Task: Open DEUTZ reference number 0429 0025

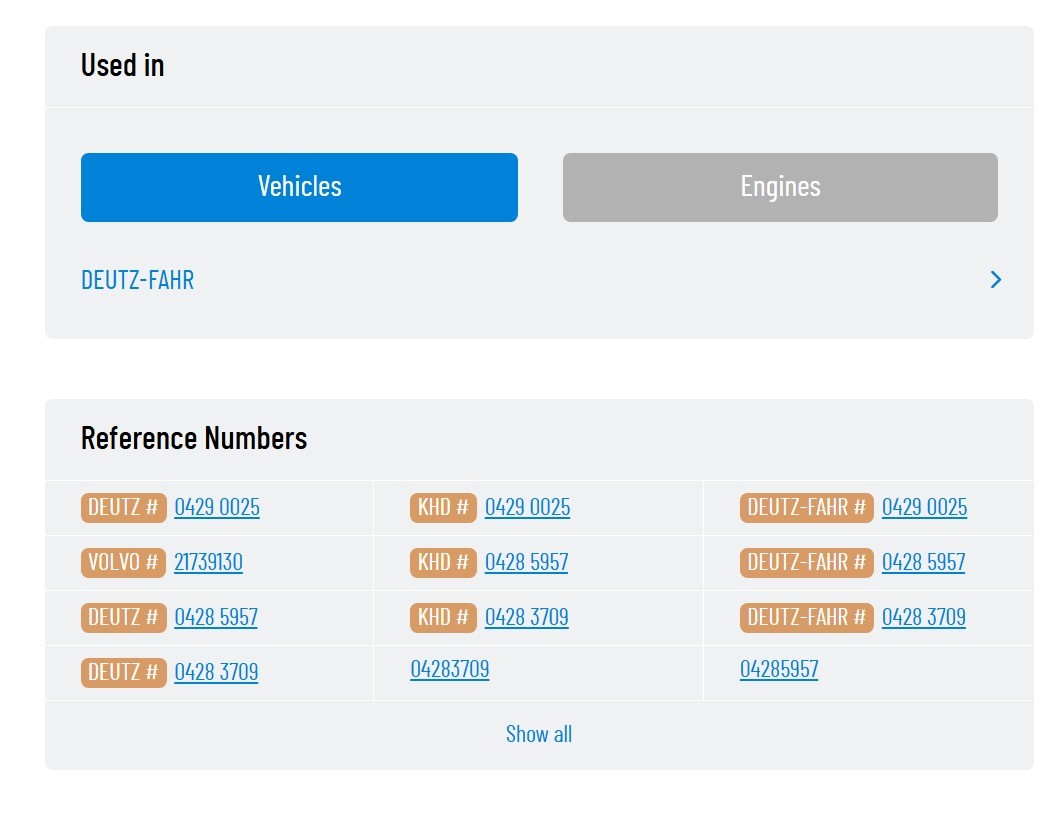Action: [x=217, y=507]
